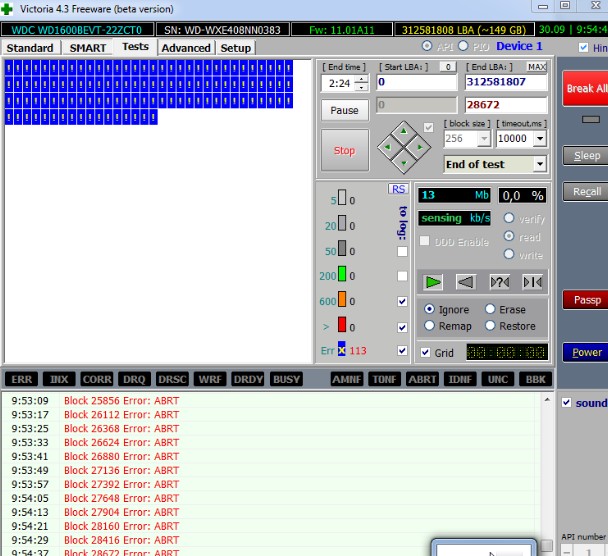This screenshot has width=608, height=556.
Task: Click the Pause button
Action: pos(344,110)
